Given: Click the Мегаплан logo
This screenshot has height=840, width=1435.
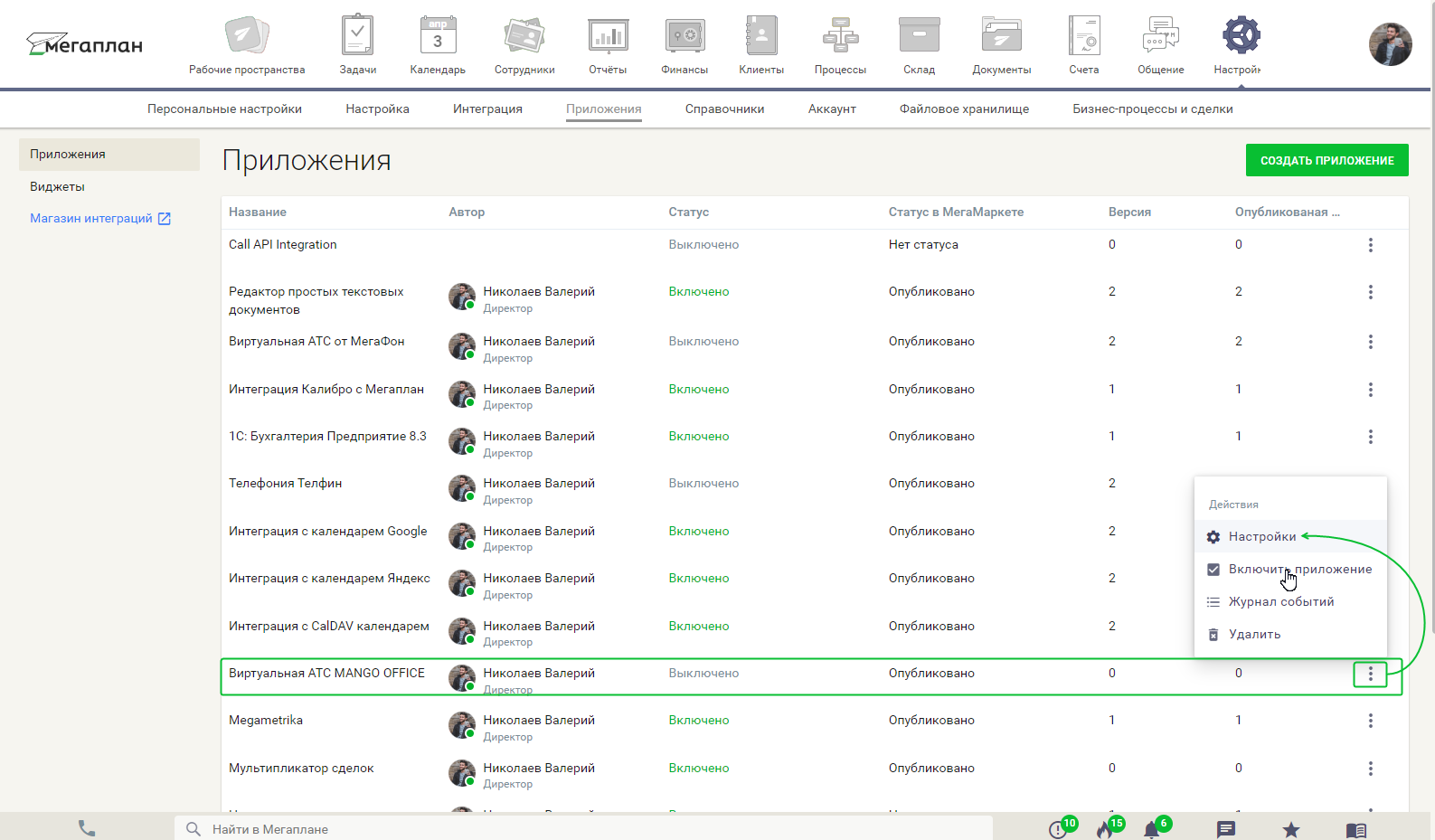Looking at the screenshot, I should (84, 44).
